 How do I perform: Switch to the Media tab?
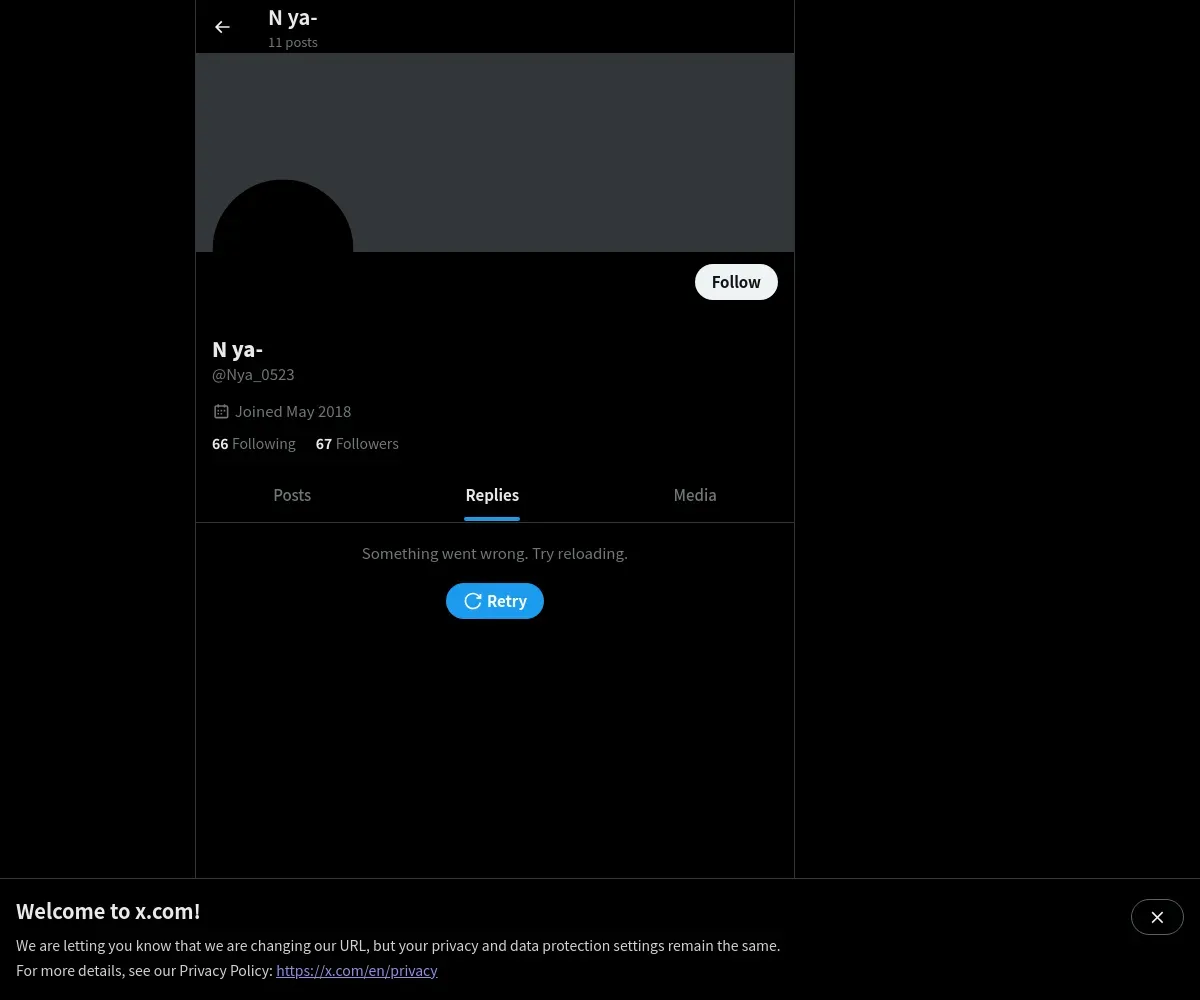coord(695,495)
